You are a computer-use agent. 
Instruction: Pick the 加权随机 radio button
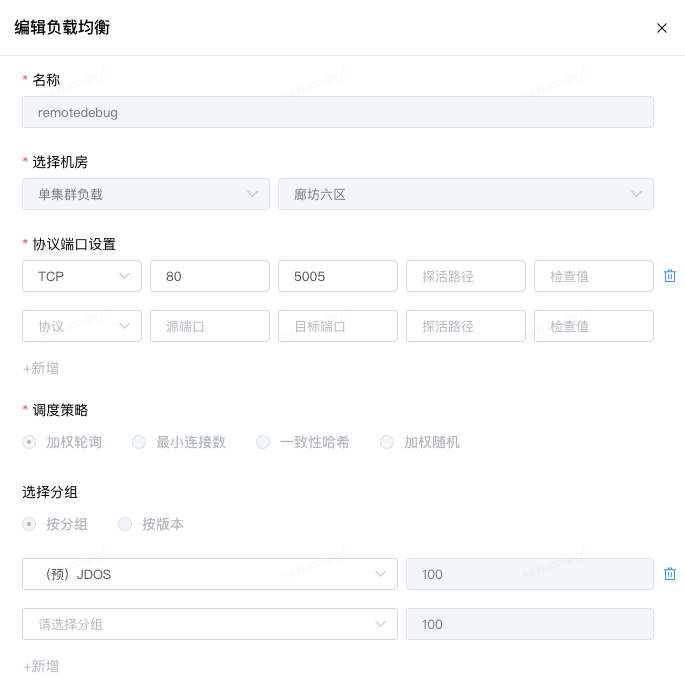(x=387, y=442)
